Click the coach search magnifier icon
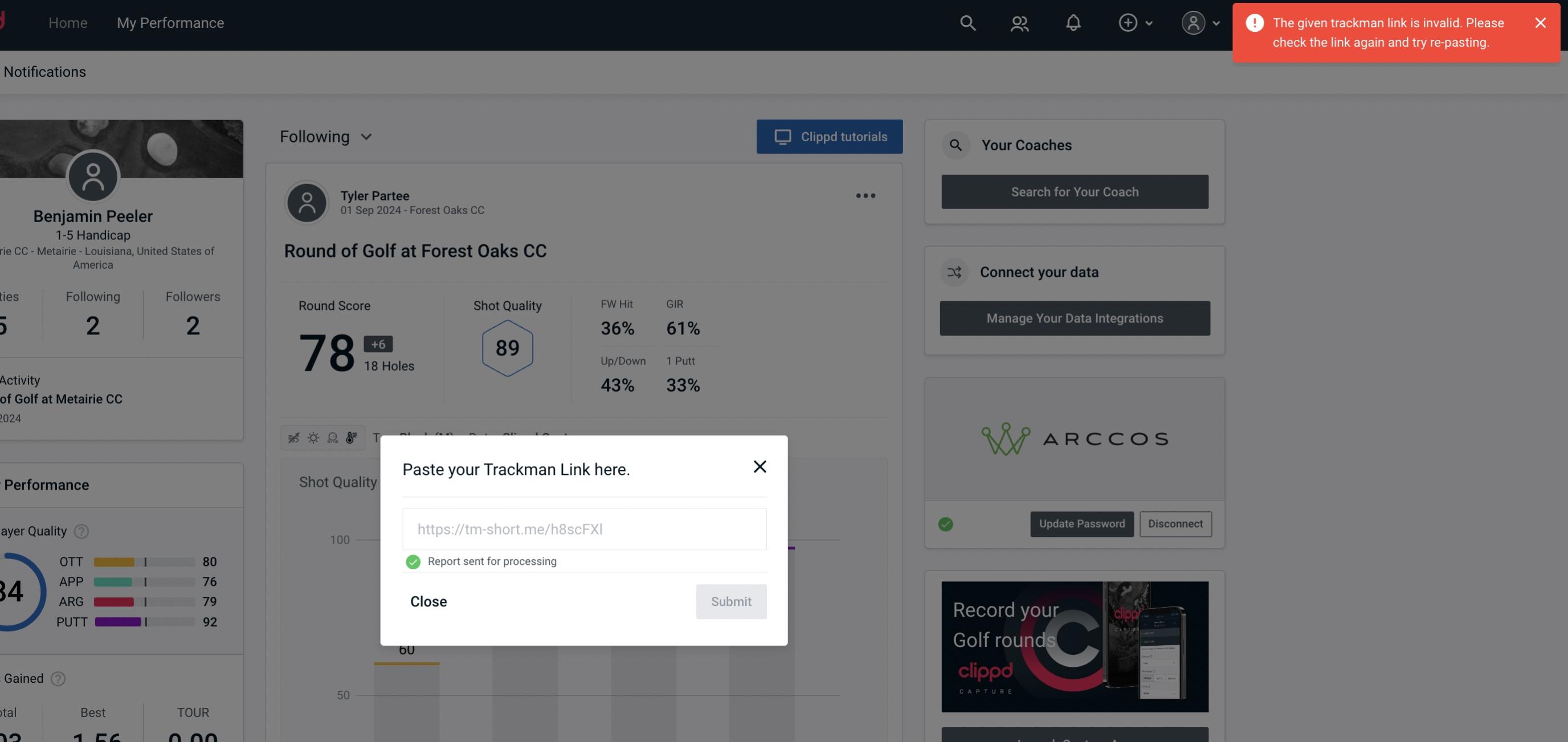Image resolution: width=1568 pixels, height=742 pixels. tap(956, 144)
